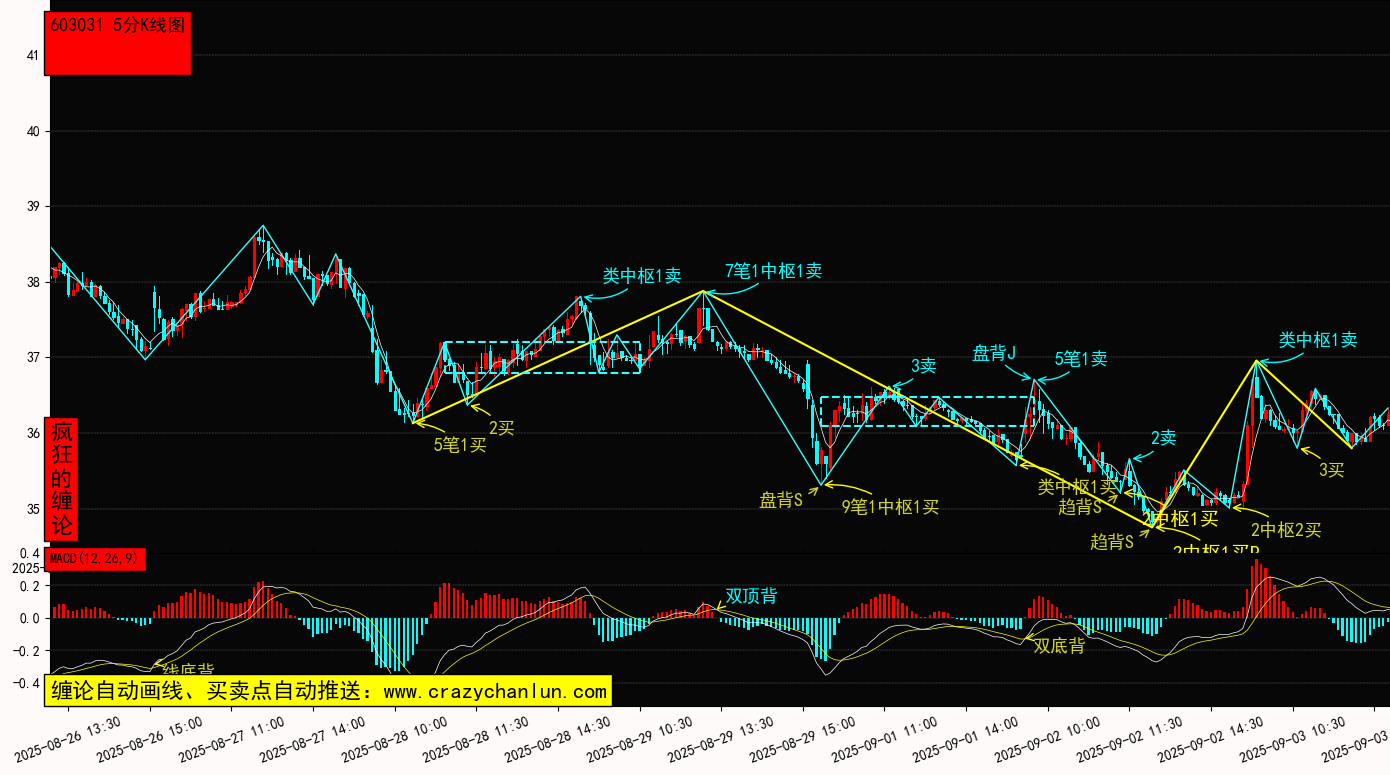Select the '2中枢2买' annotation
1390x775 pixels.
pos(1286,530)
